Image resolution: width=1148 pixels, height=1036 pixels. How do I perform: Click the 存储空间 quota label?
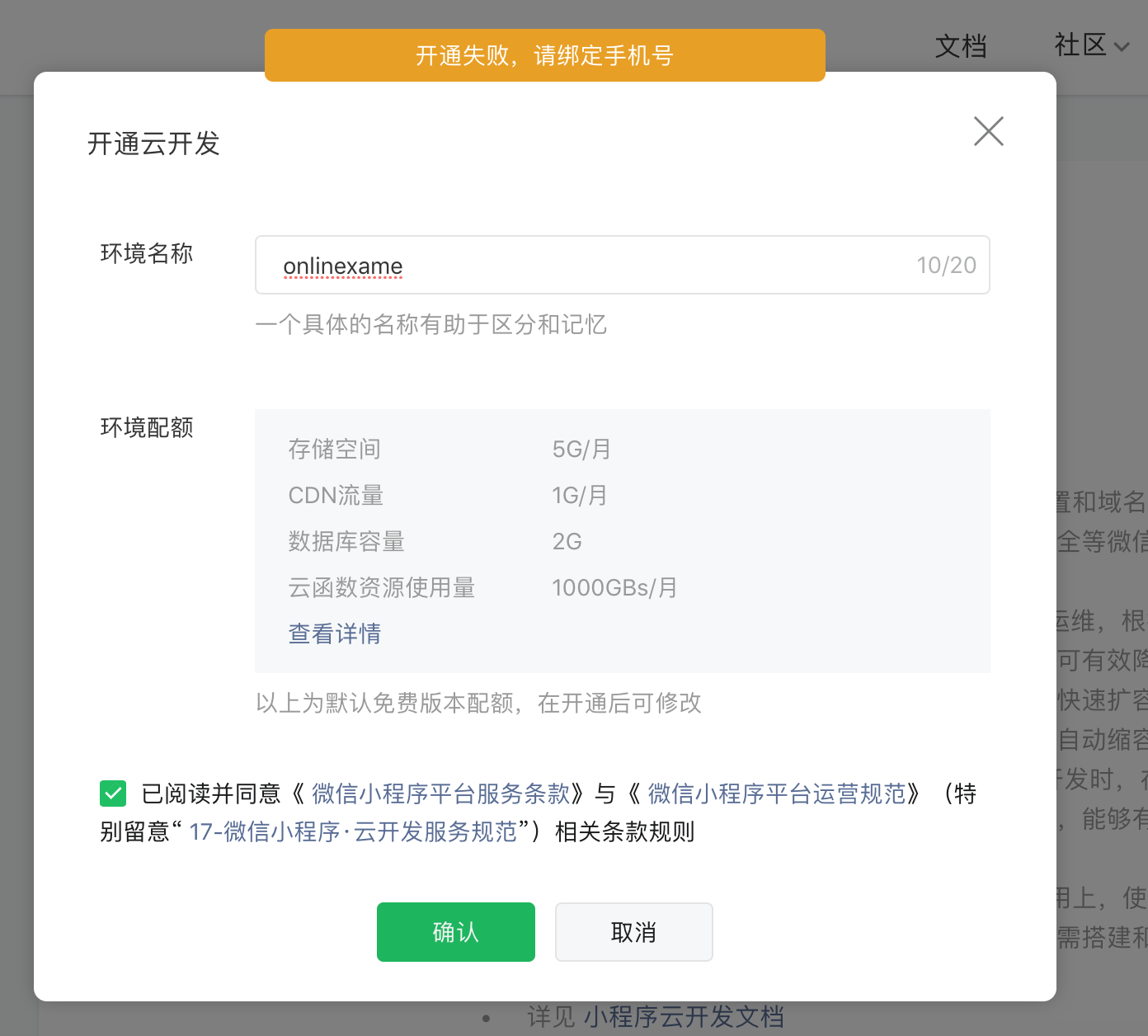click(335, 449)
